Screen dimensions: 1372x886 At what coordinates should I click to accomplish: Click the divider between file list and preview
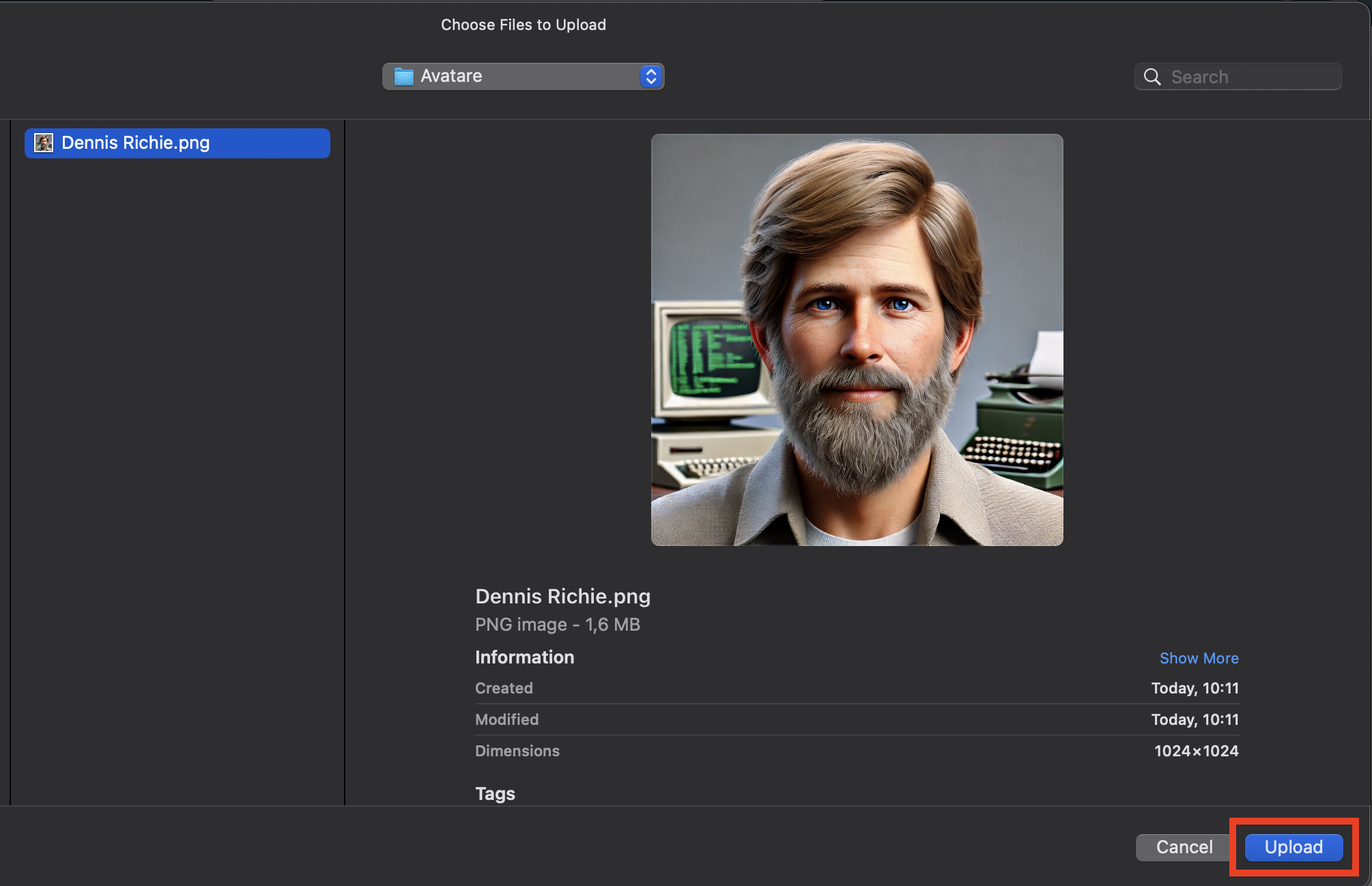(x=345, y=463)
